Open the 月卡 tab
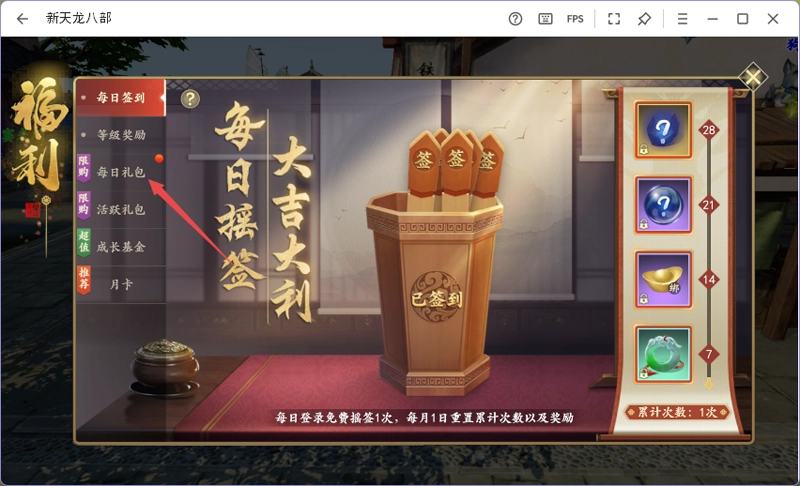Image resolution: width=800 pixels, height=486 pixels. 121,284
